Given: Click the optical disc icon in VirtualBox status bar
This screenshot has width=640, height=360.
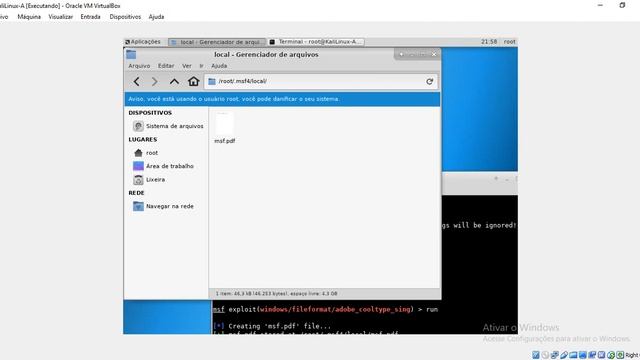Looking at the screenshot, I should 545,355.
